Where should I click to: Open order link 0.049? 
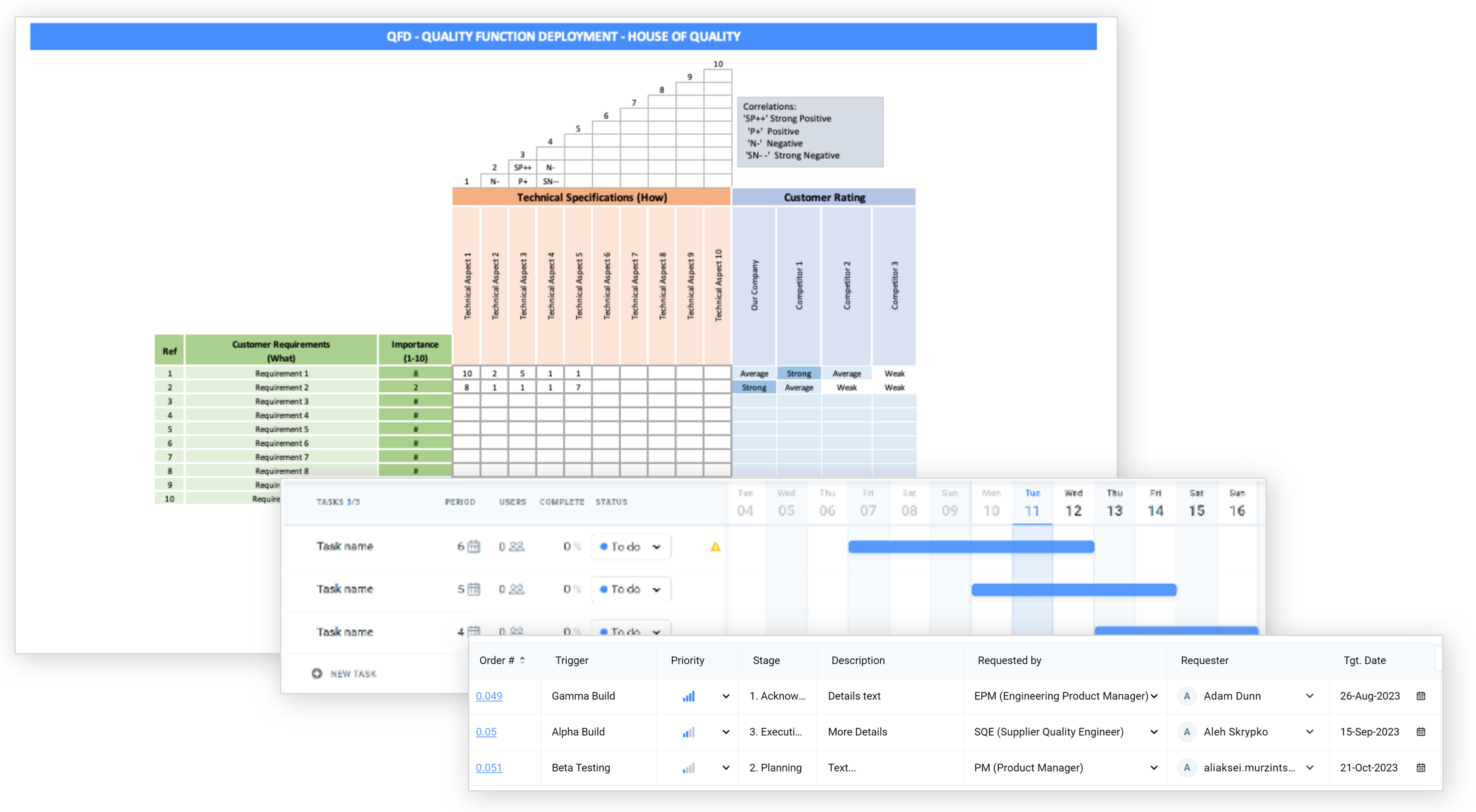[489, 696]
